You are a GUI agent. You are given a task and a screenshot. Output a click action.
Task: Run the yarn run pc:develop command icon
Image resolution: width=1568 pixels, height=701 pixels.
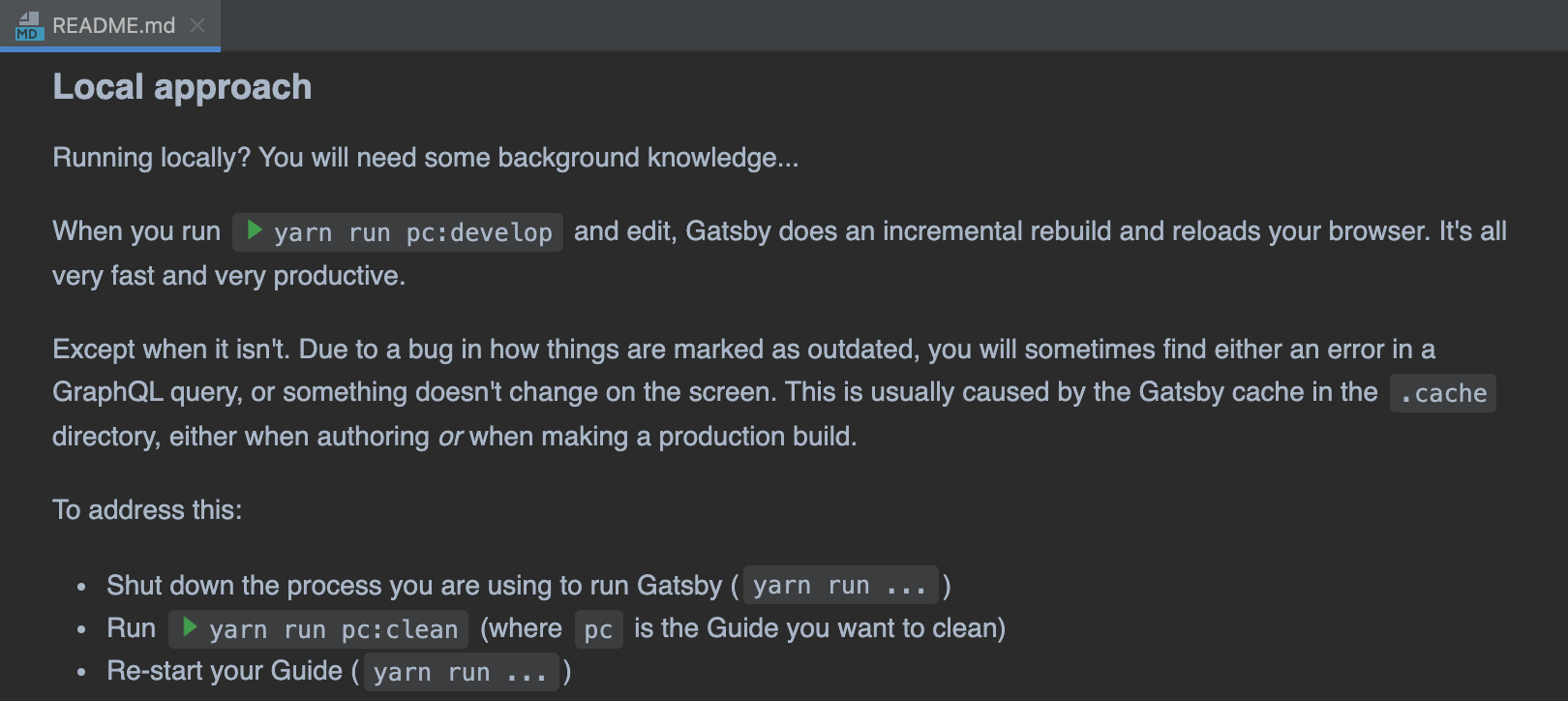pos(255,230)
